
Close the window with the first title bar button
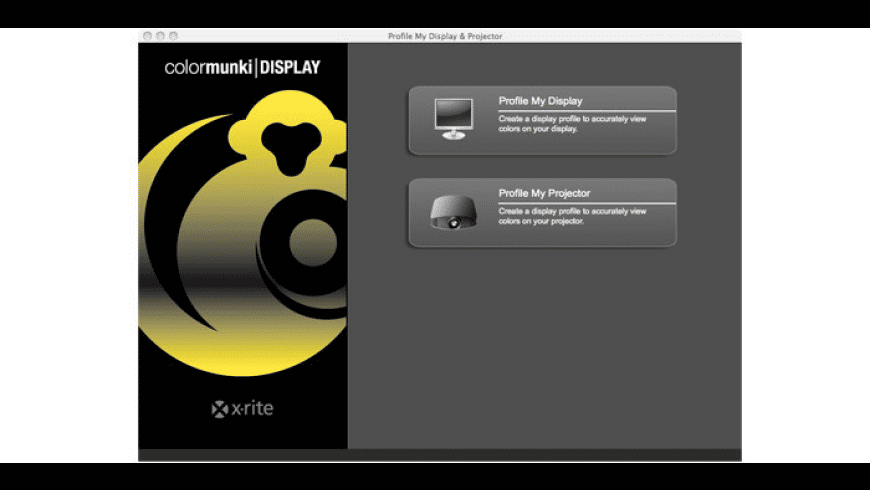[147, 36]
